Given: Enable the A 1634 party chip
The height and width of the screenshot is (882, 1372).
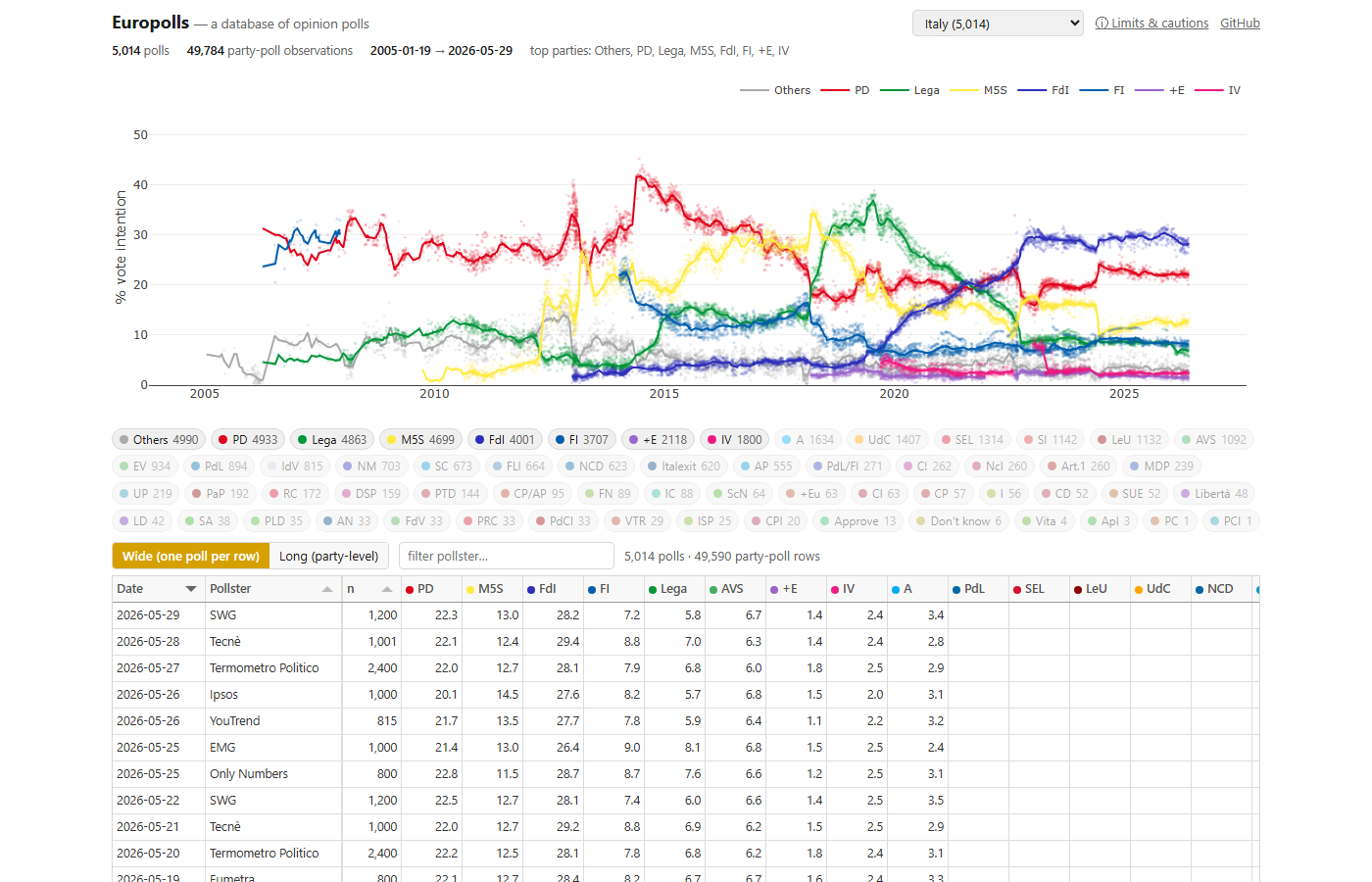Looking at the screenshot, I should coord(808,440).
